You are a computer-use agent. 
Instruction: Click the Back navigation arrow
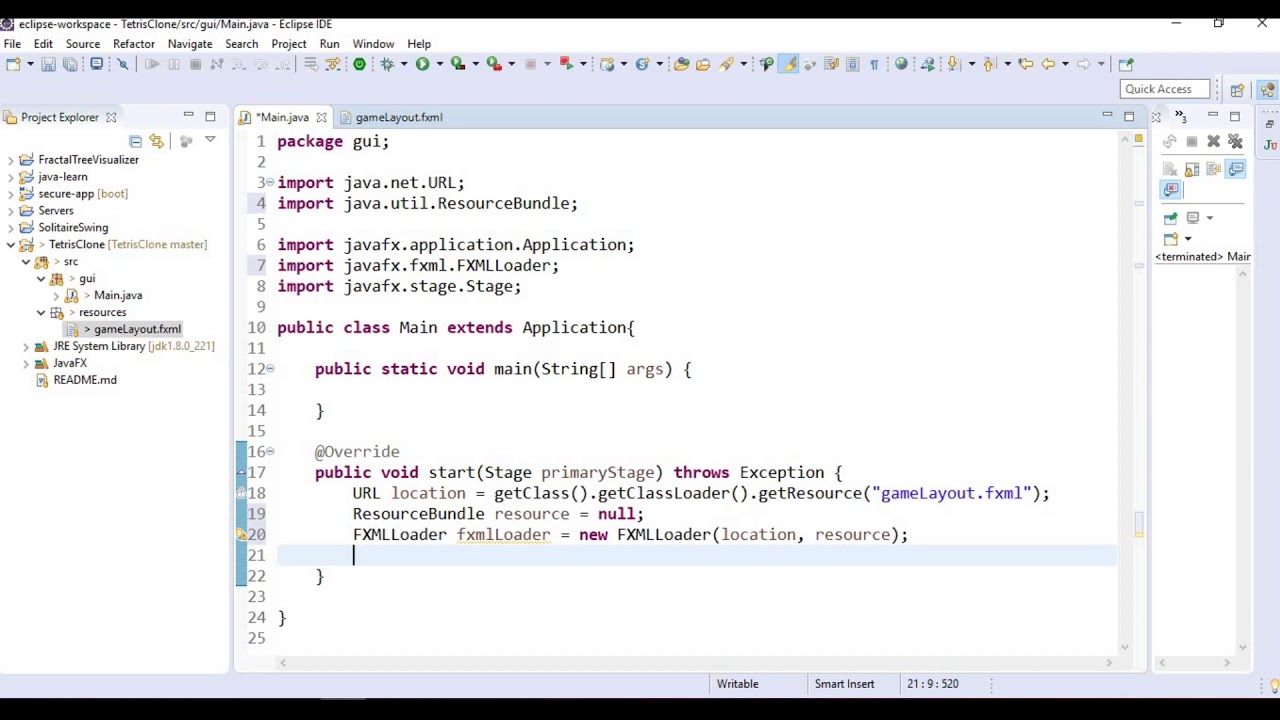[1047, 64]
